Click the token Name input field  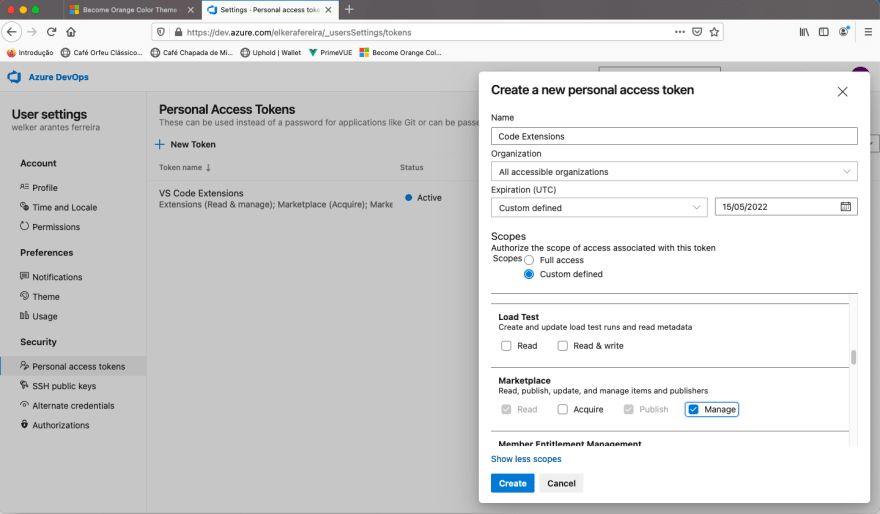pos(674,136)
